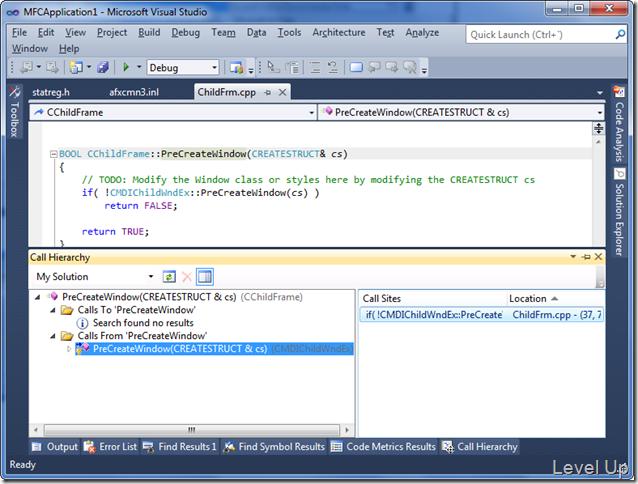638x484 pixels.
Task: Toggle bookmark with the blue rectangle icon
Action: coord(356,67)
